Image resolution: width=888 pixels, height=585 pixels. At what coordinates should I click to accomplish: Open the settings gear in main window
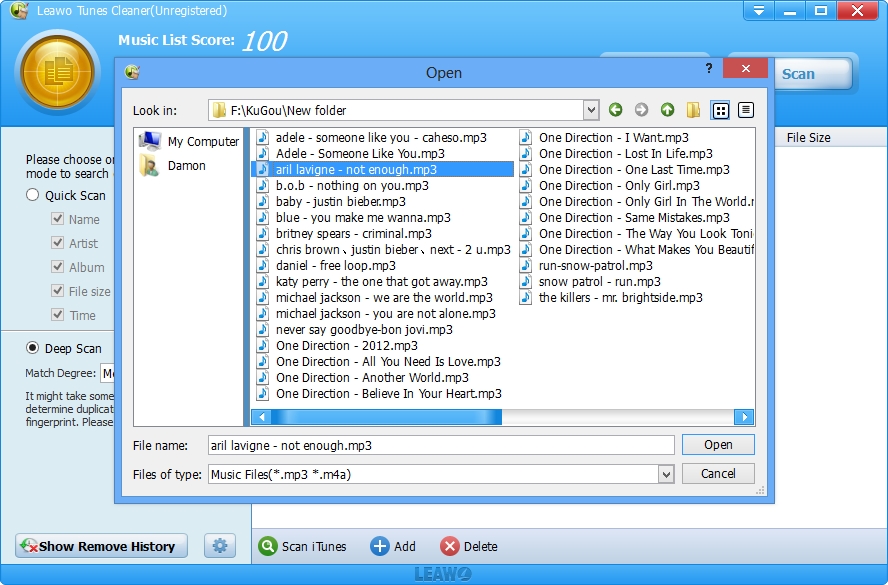[x=220, y=546]
